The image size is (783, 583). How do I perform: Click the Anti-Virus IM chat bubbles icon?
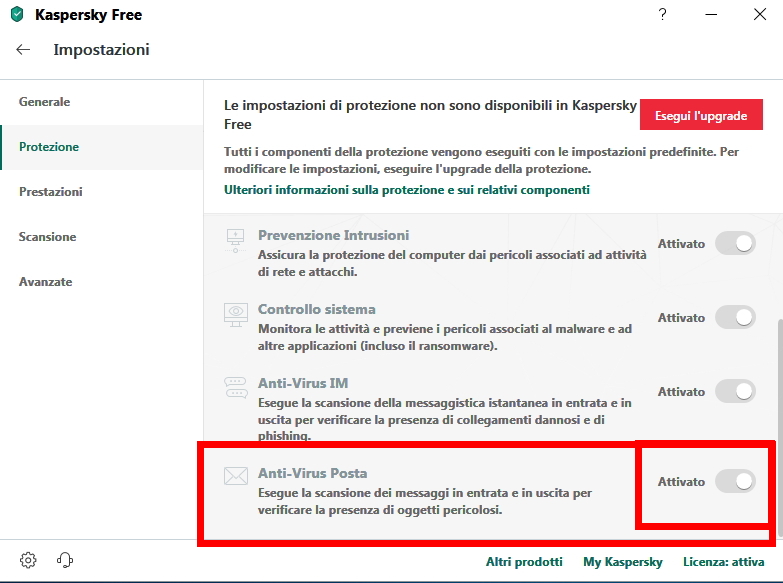[236, 388]
